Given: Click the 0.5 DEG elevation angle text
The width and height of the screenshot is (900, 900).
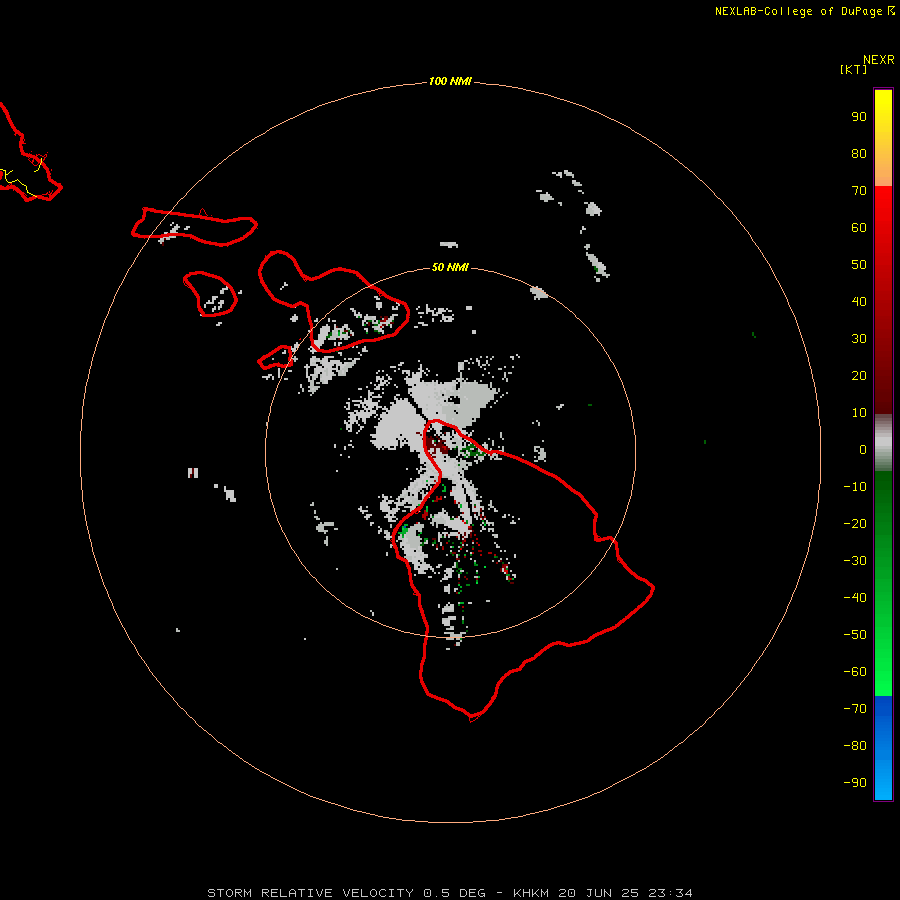Looking at the screenshot, I should point(454,893).
